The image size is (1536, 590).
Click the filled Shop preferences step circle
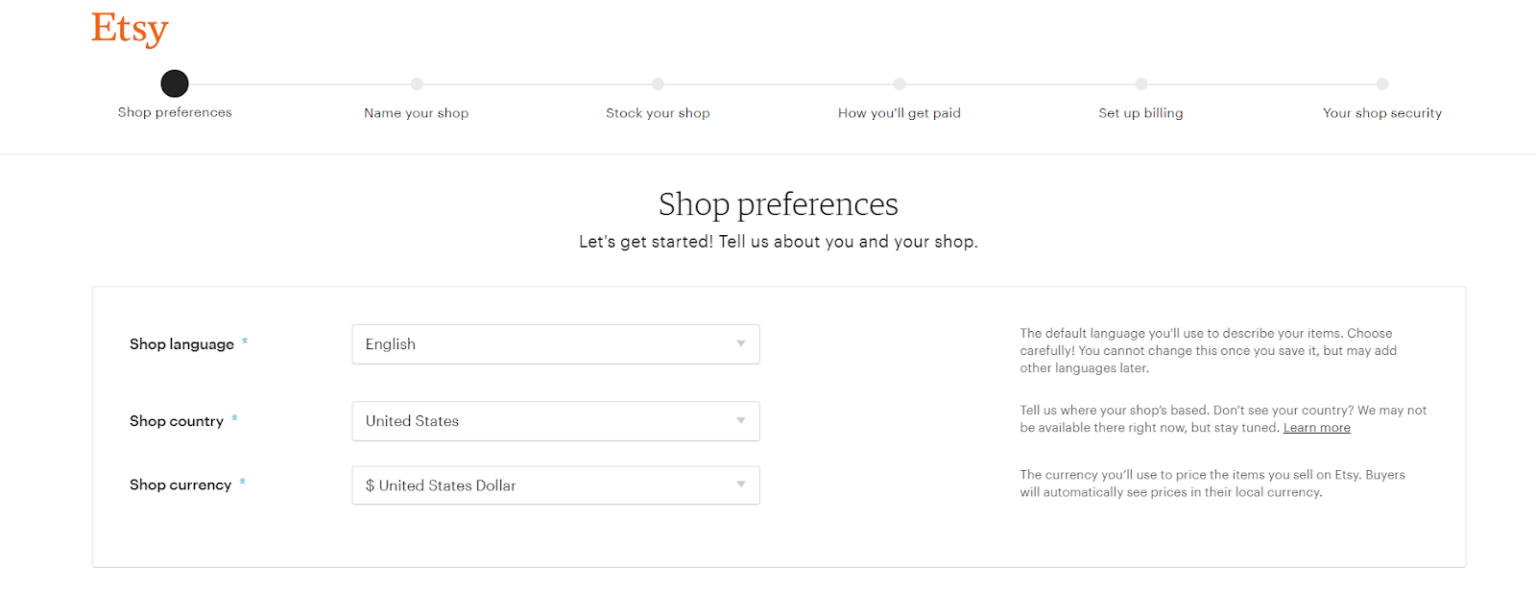[174, 84]
